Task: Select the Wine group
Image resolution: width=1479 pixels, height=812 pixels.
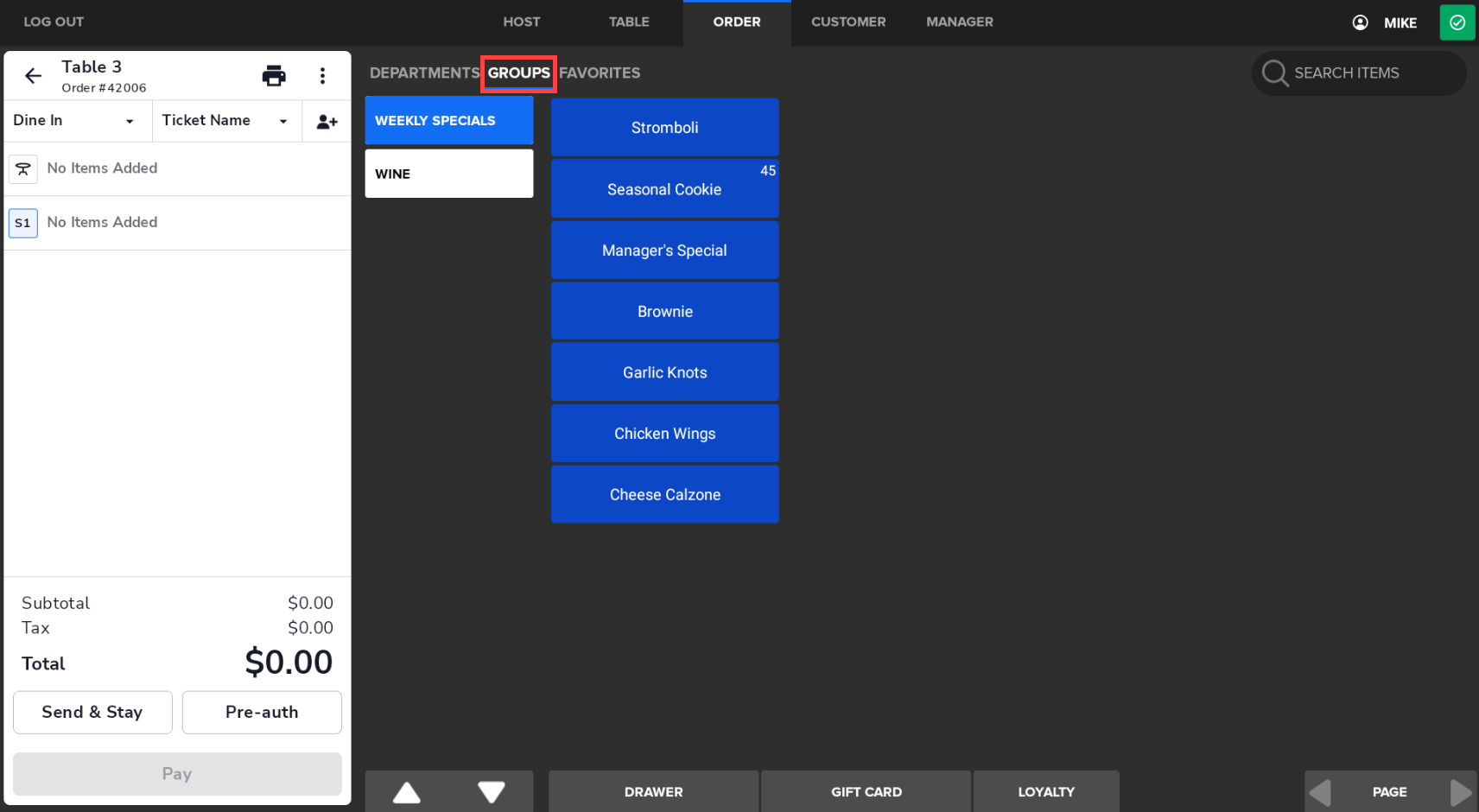Action: (x=448, y=174)
